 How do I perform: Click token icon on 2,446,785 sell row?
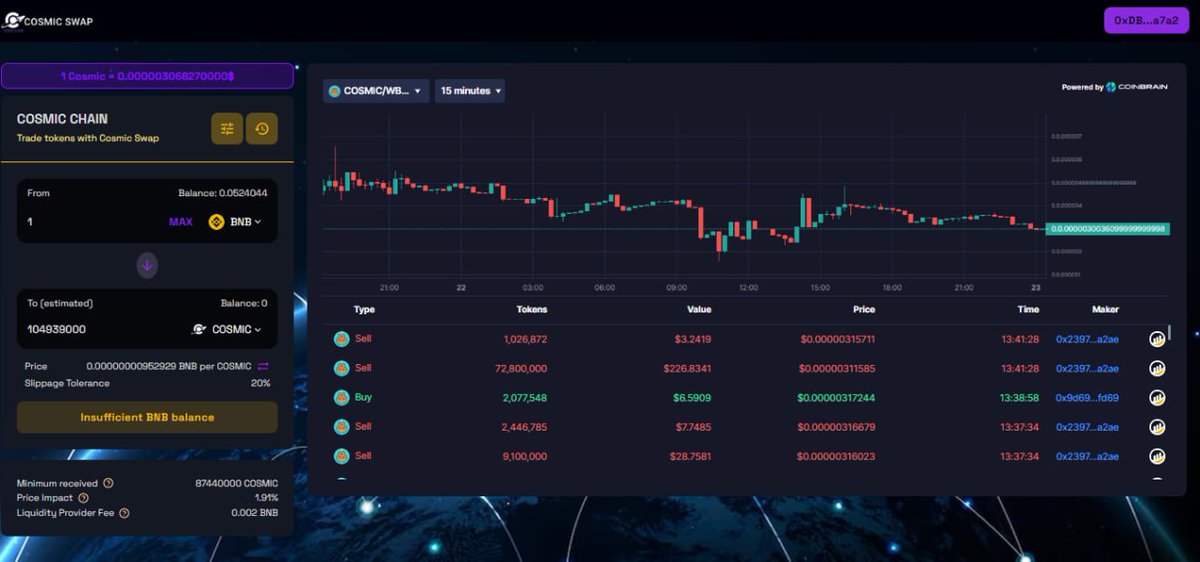[x=341, y=427]
